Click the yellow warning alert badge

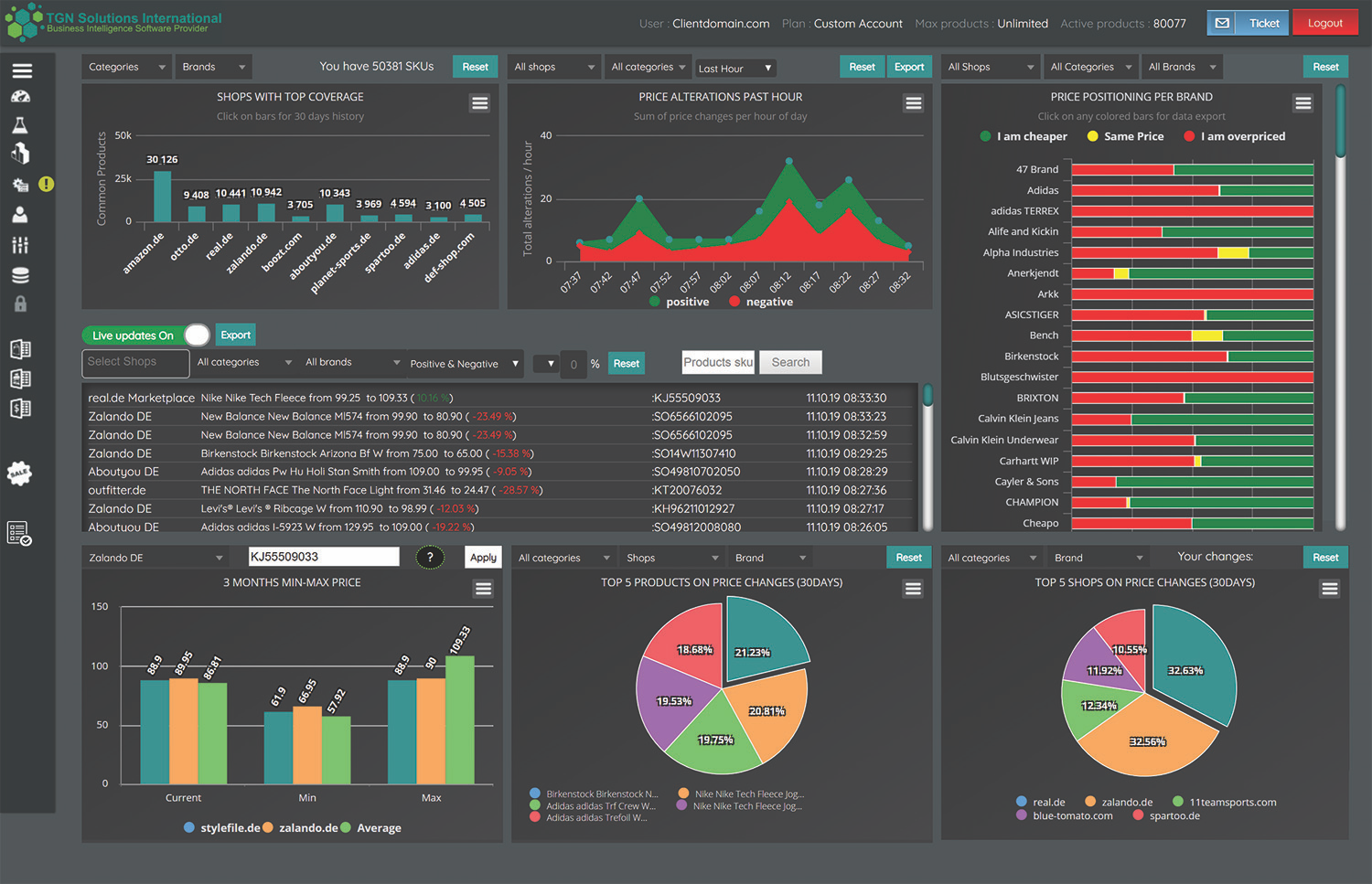[46, 184]
